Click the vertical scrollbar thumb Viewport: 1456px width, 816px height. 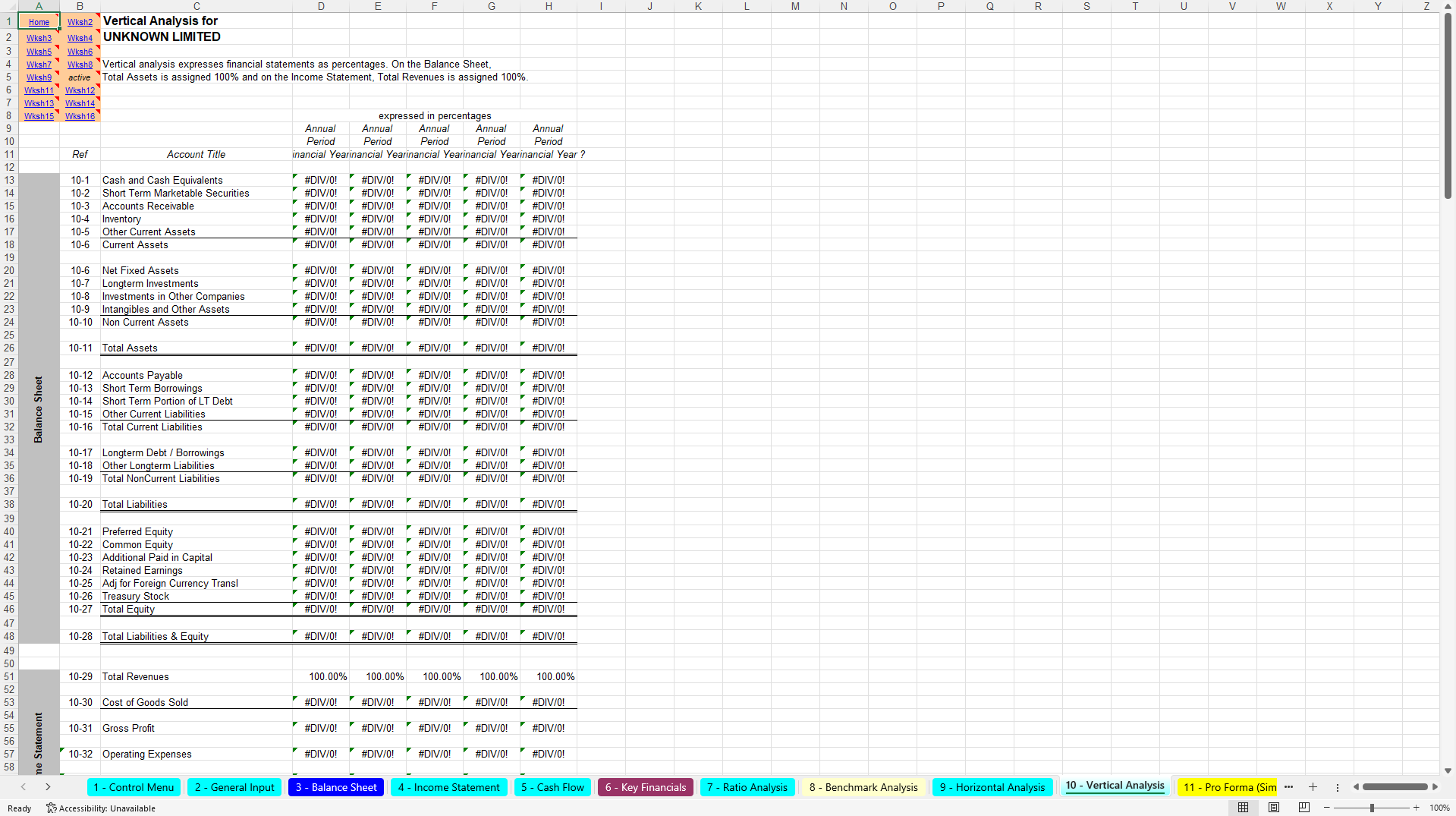click(1448, 106)
